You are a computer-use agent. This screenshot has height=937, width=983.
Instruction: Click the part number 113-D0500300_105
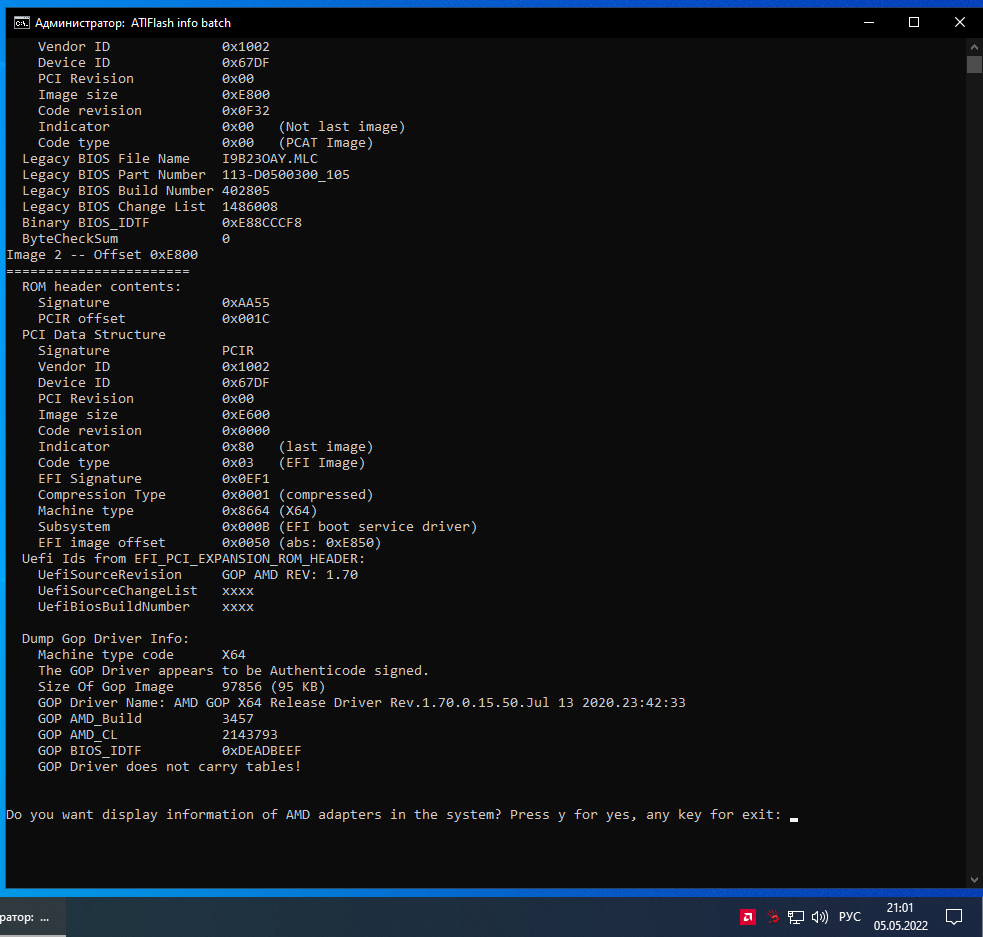point(286,175)
